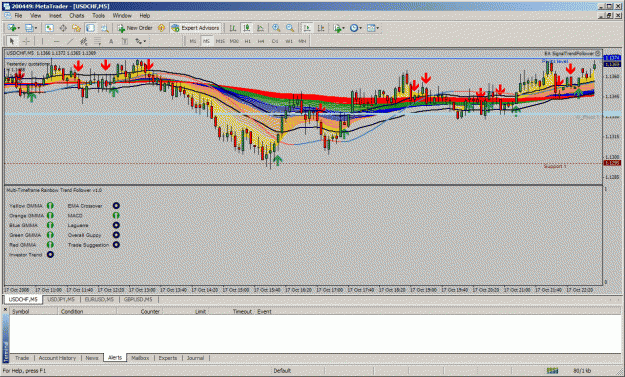Open the Navigator panel icon

tap(77, 28)
